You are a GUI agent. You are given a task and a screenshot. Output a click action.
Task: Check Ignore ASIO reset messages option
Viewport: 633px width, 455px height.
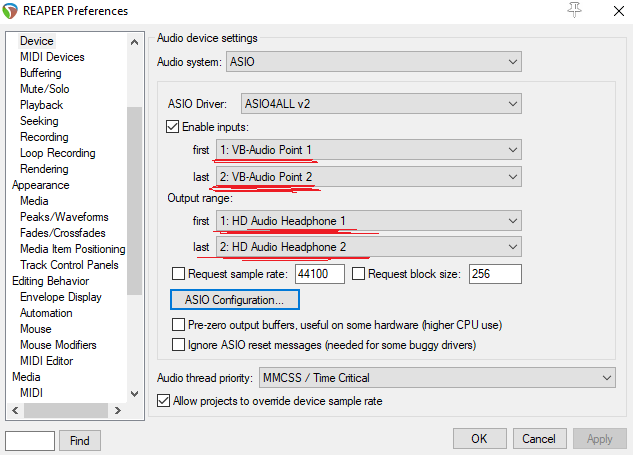pos(178,345)
